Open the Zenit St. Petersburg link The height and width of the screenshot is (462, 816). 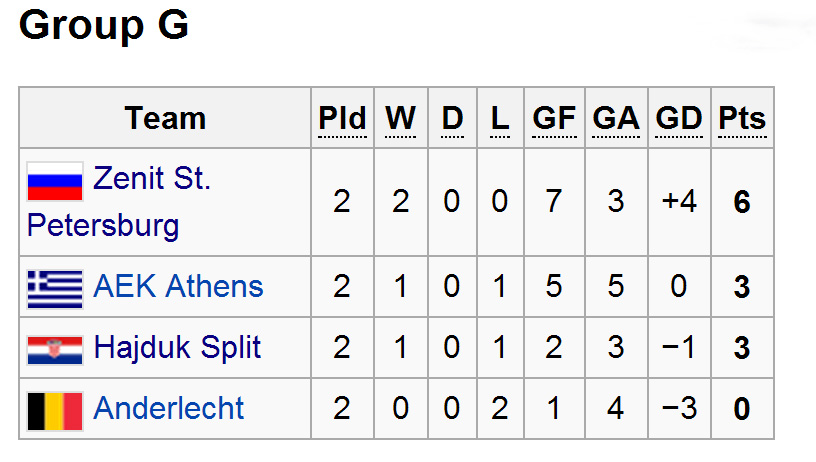point(152,180)
